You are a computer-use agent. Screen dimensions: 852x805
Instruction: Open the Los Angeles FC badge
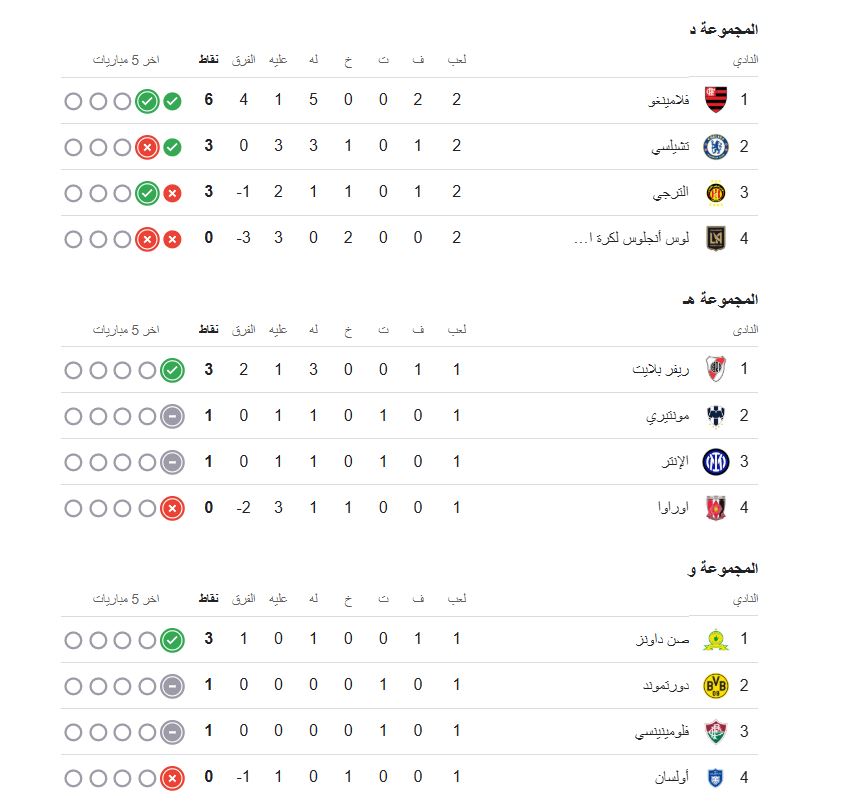point(717,238)
